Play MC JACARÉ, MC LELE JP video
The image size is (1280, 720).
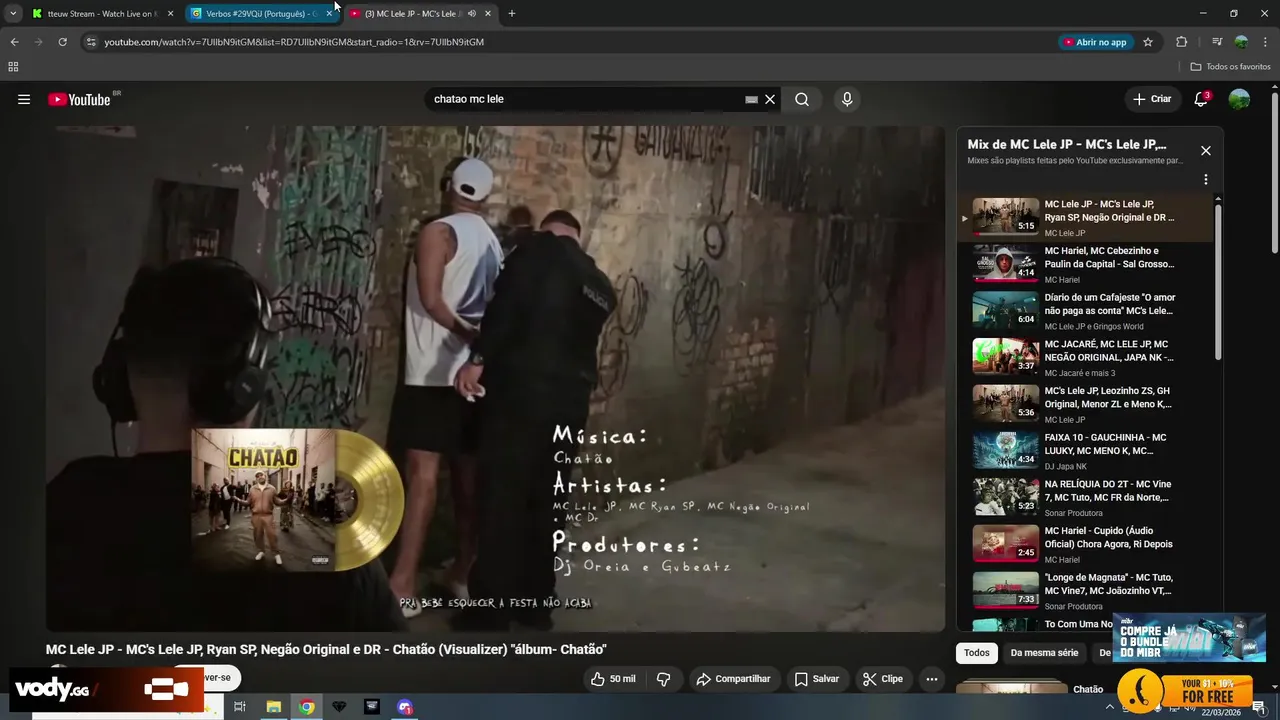coord(1085,357)
